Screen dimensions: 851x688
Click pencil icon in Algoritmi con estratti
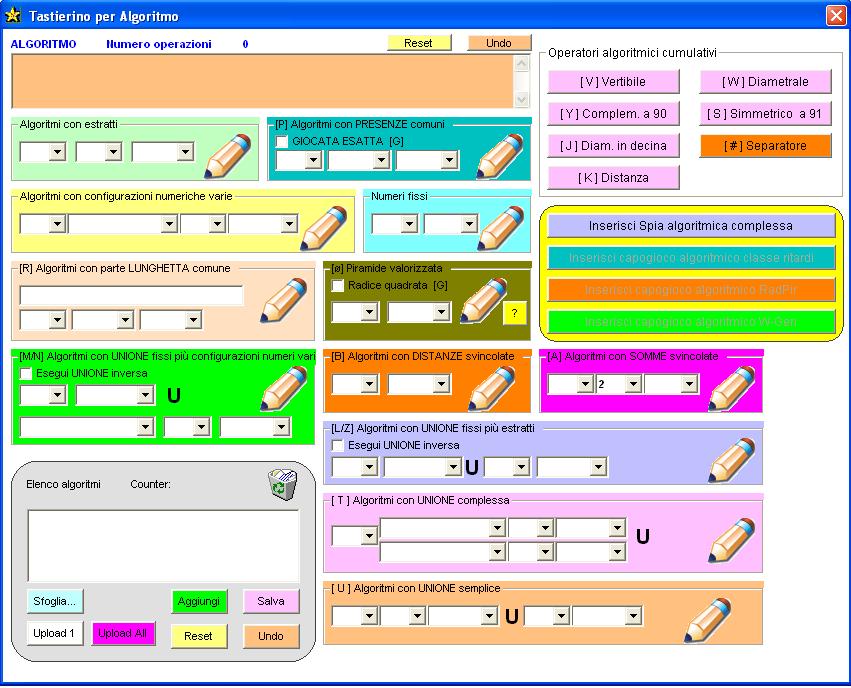228,154
